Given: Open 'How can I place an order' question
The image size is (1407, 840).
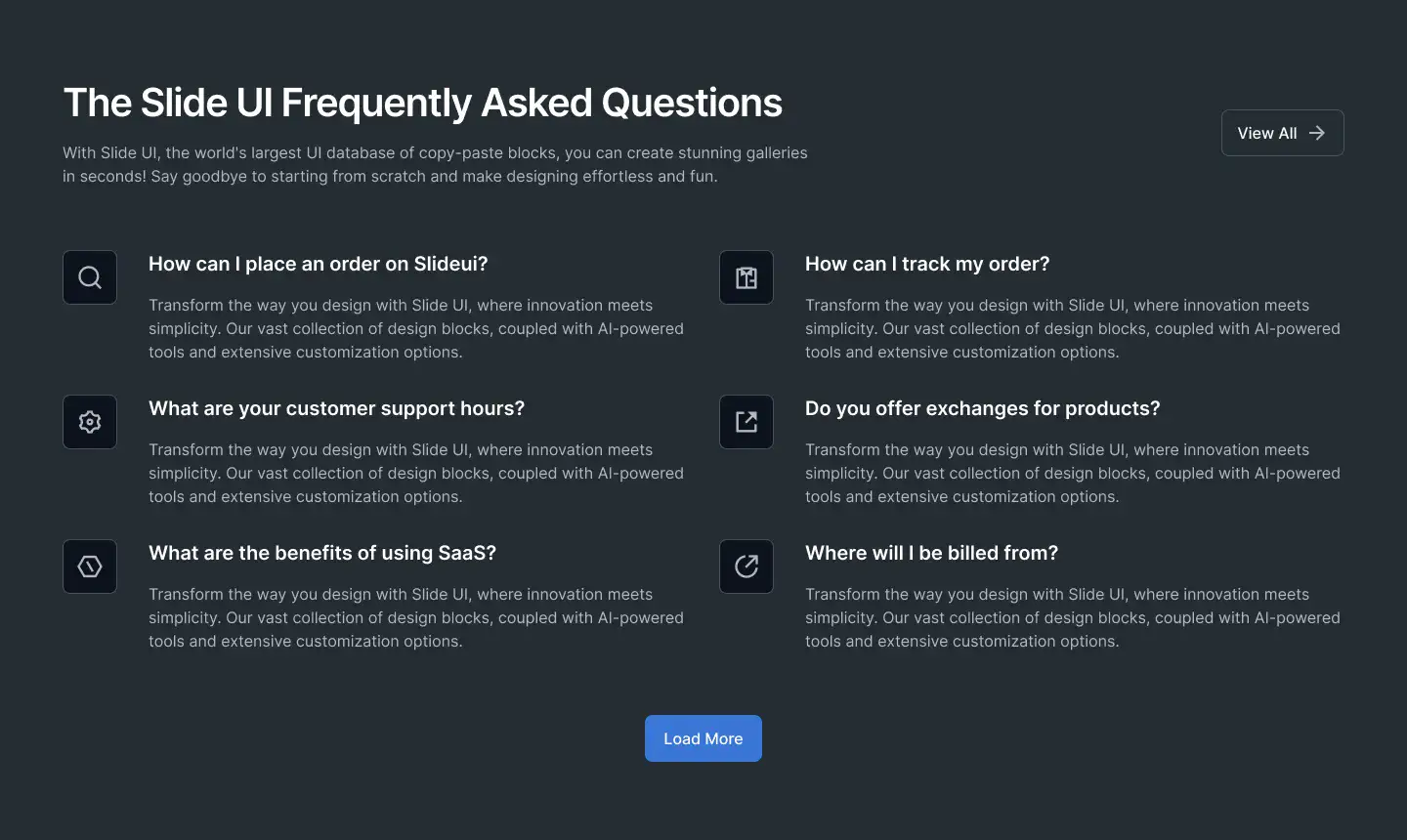Looking at the screenshot, I should tap(318, 264).
